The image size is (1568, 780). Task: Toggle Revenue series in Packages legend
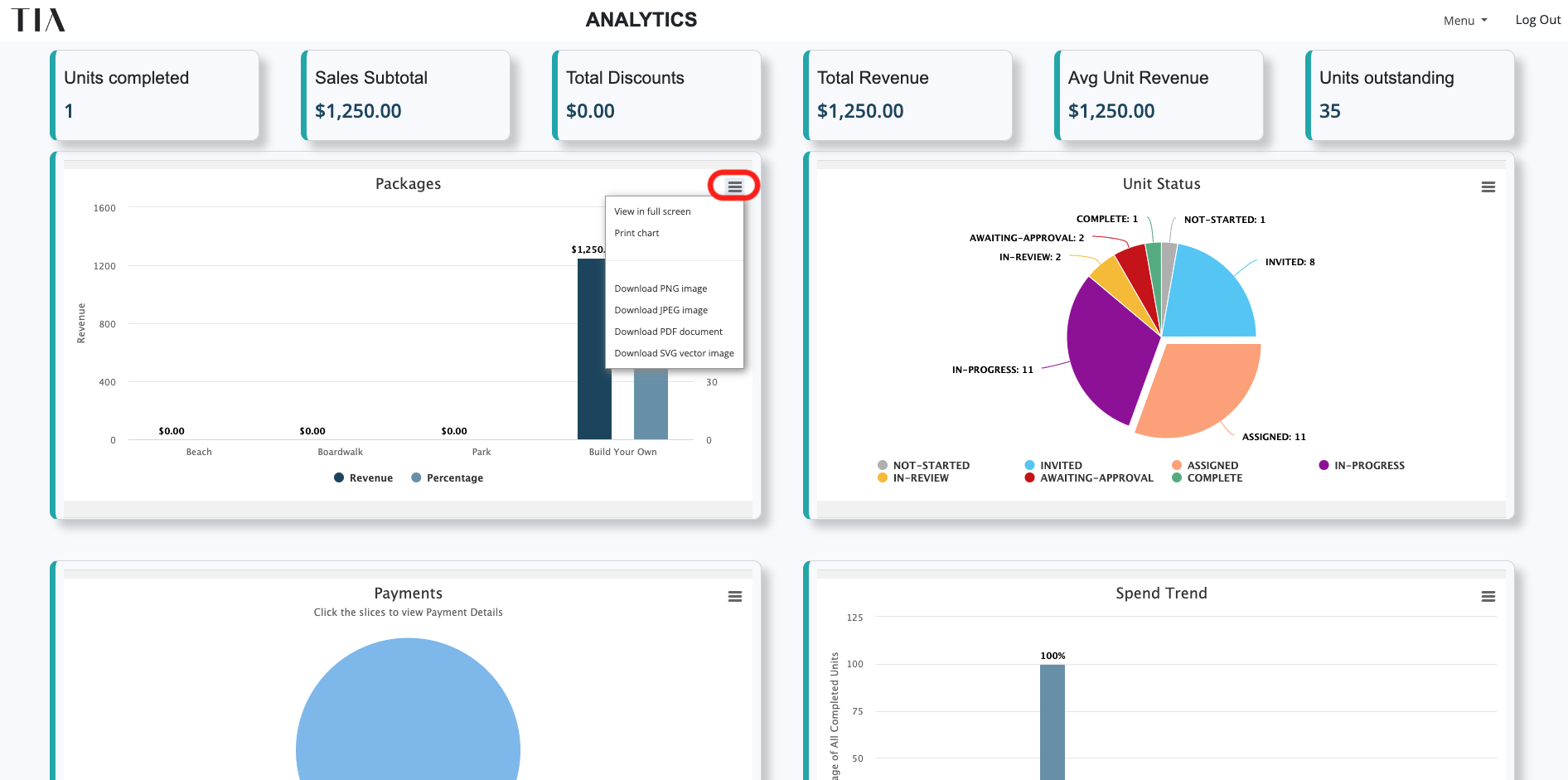(x=363, y=477)
